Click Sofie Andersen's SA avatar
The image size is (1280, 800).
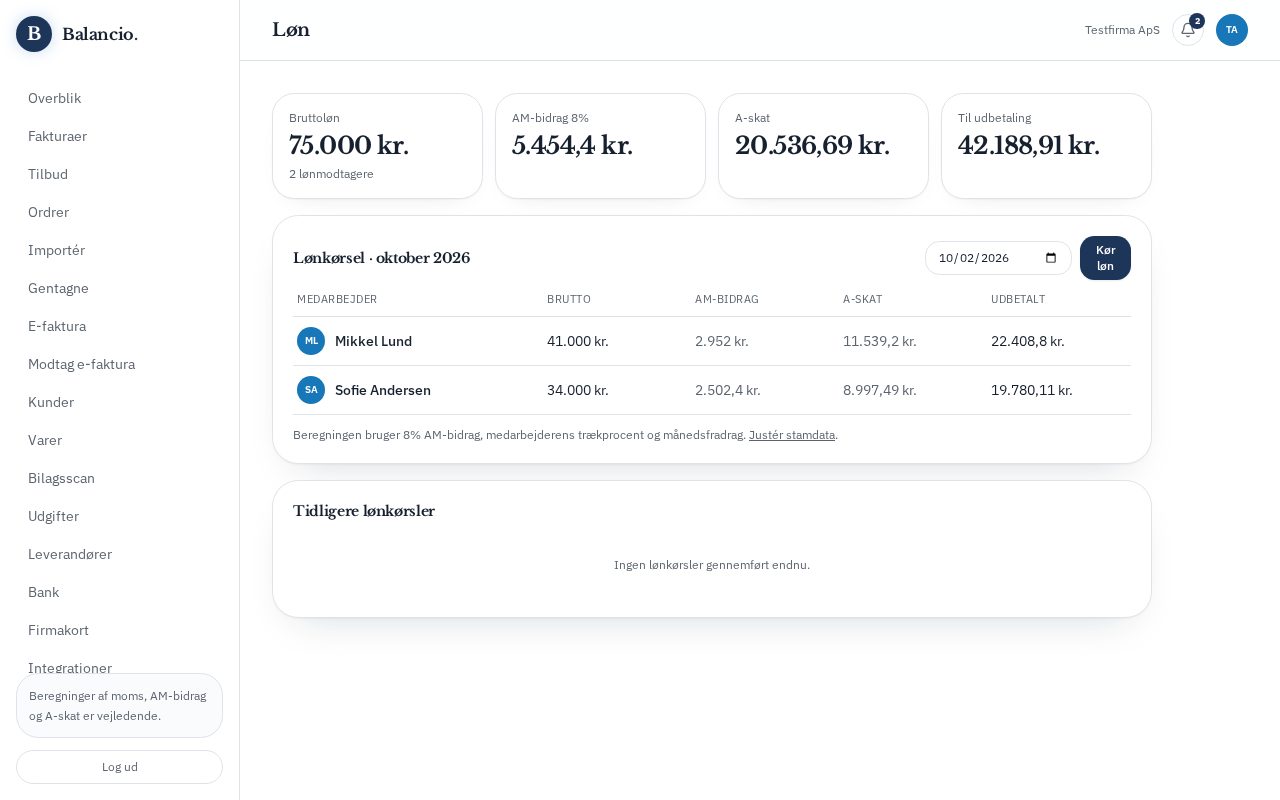311,390
